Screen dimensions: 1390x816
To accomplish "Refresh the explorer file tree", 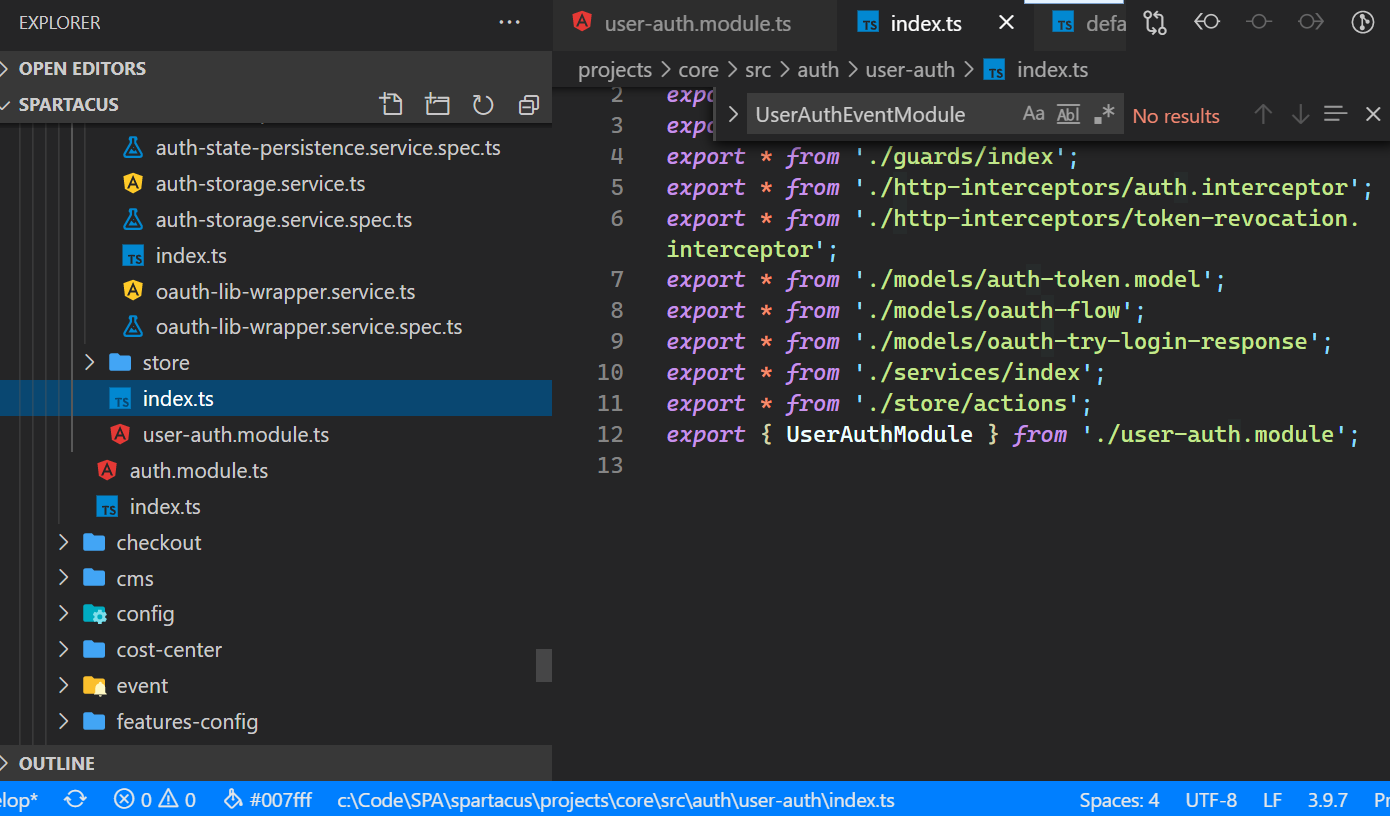I will (483, 105).
